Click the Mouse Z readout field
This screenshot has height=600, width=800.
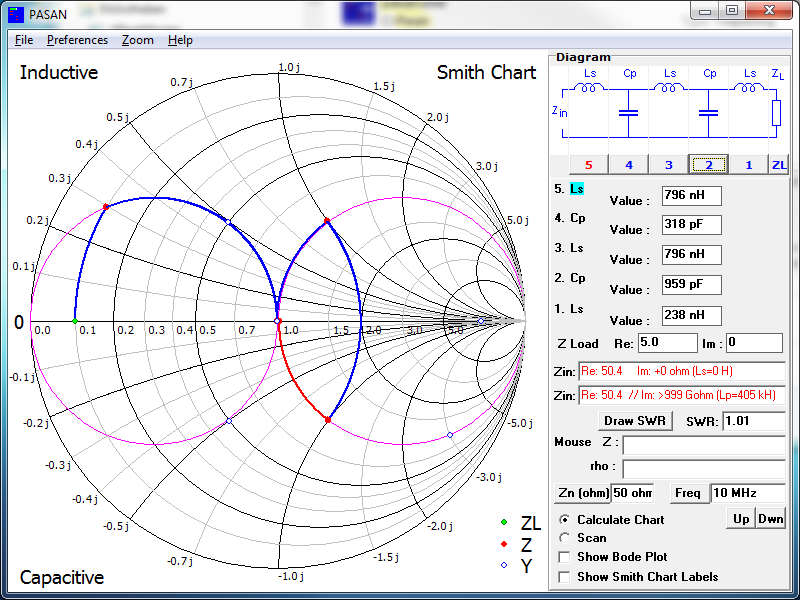[704, 445]
